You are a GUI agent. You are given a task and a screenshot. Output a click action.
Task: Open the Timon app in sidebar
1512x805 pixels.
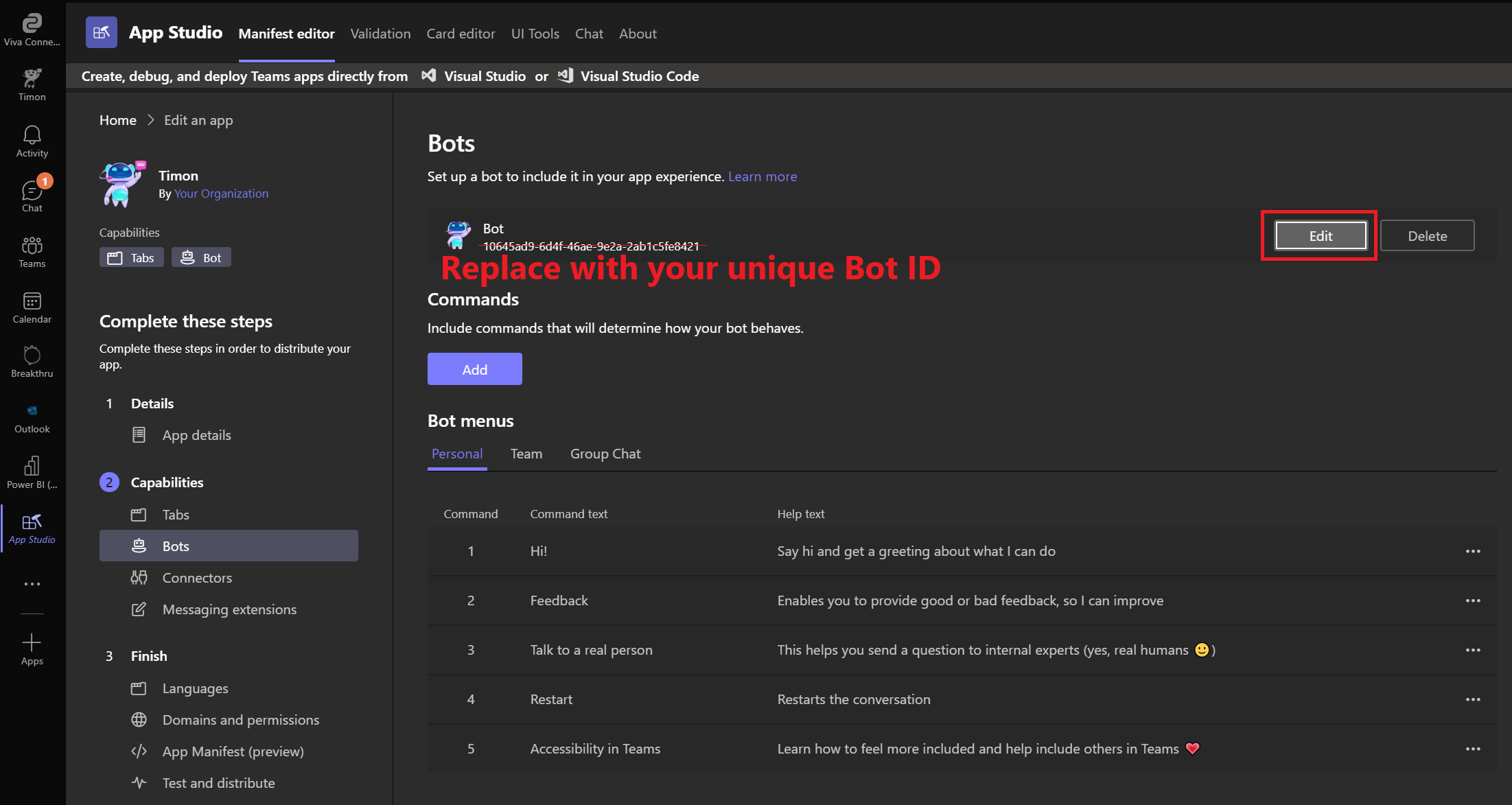pos(32,85)
